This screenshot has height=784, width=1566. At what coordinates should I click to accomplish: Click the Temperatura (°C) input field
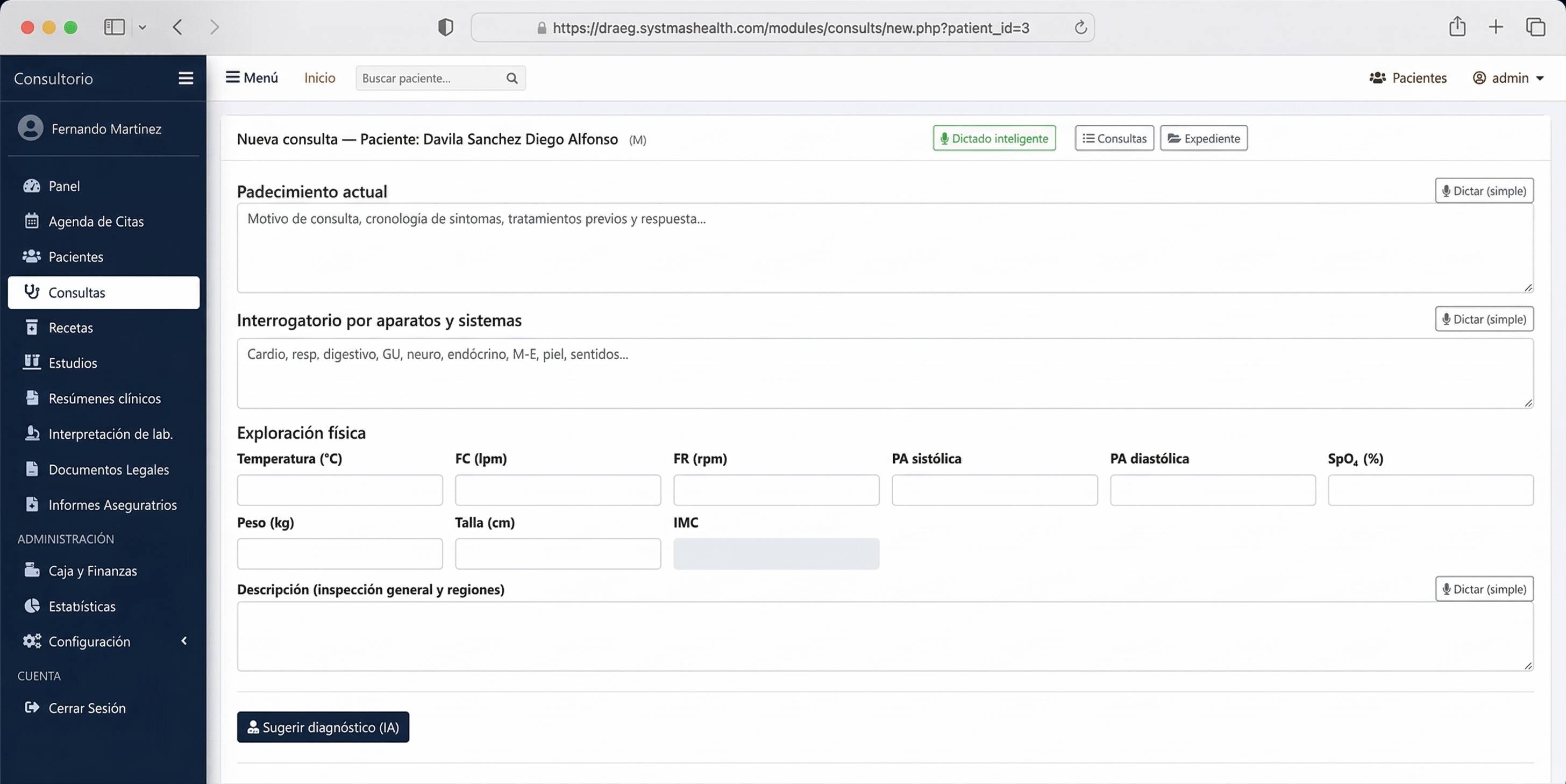click(339, 490)
